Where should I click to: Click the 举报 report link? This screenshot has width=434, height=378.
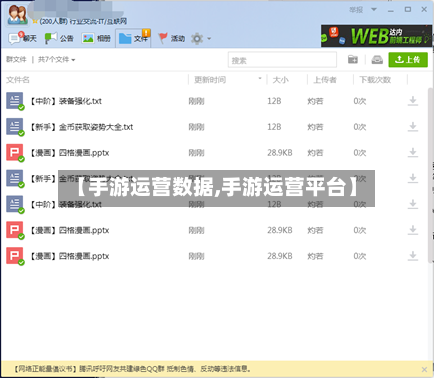356,10
